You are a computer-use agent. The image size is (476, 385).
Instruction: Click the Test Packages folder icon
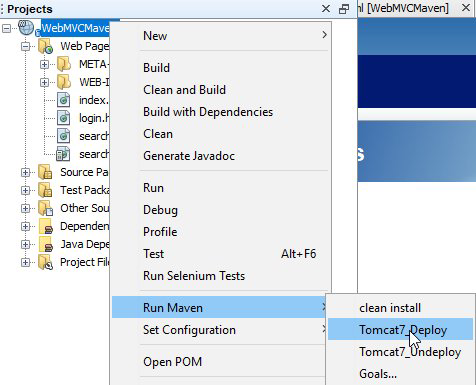pos(45,190)
